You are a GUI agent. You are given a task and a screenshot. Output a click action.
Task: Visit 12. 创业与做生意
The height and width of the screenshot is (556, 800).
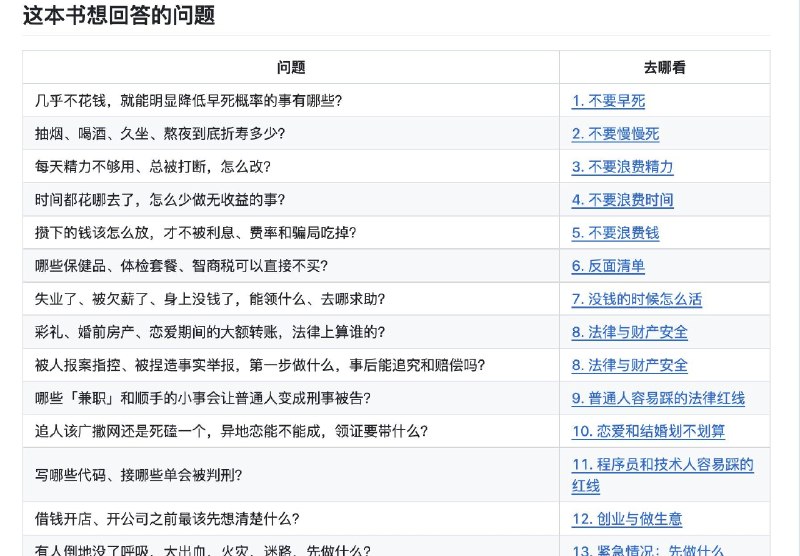[627, 519]
